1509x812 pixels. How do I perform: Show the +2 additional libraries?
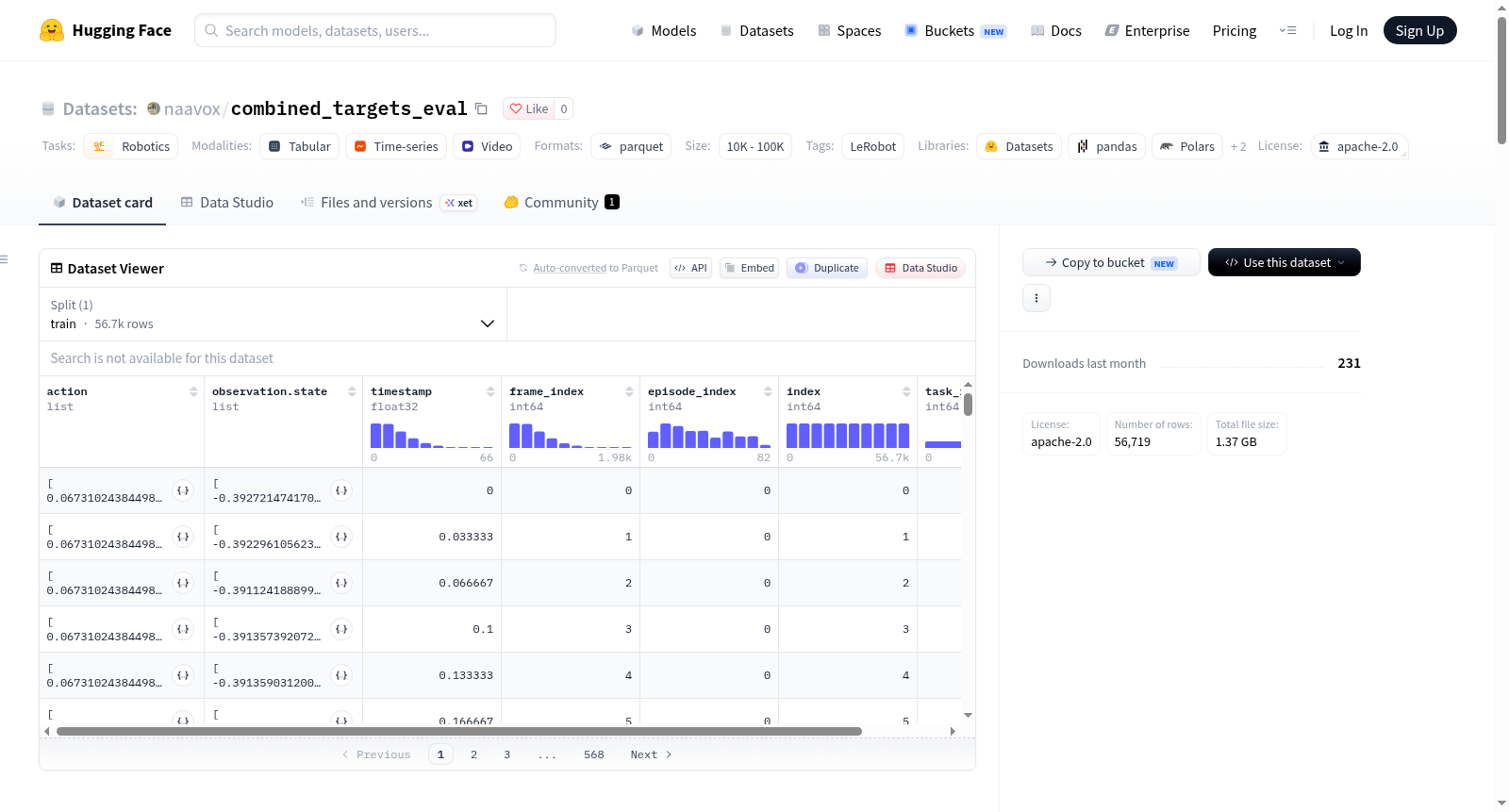(1238, 146)
